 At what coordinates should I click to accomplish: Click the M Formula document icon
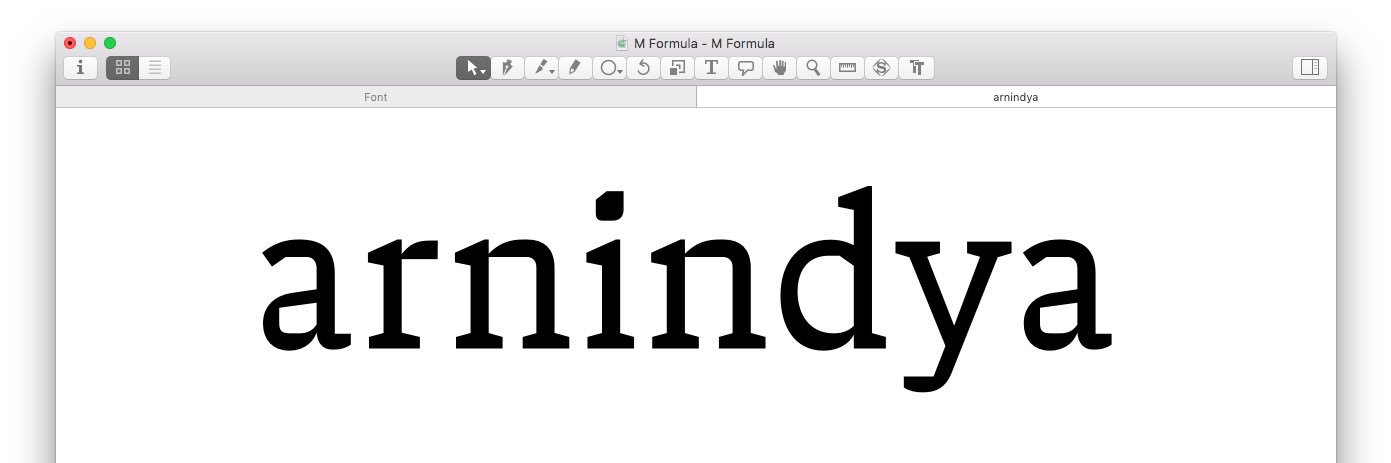[x=622, y=43]
